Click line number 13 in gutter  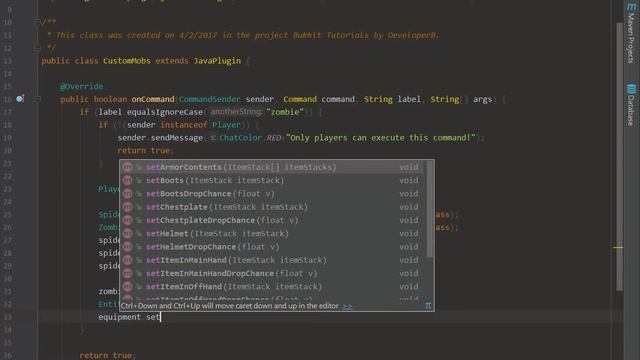pos(8,61)
